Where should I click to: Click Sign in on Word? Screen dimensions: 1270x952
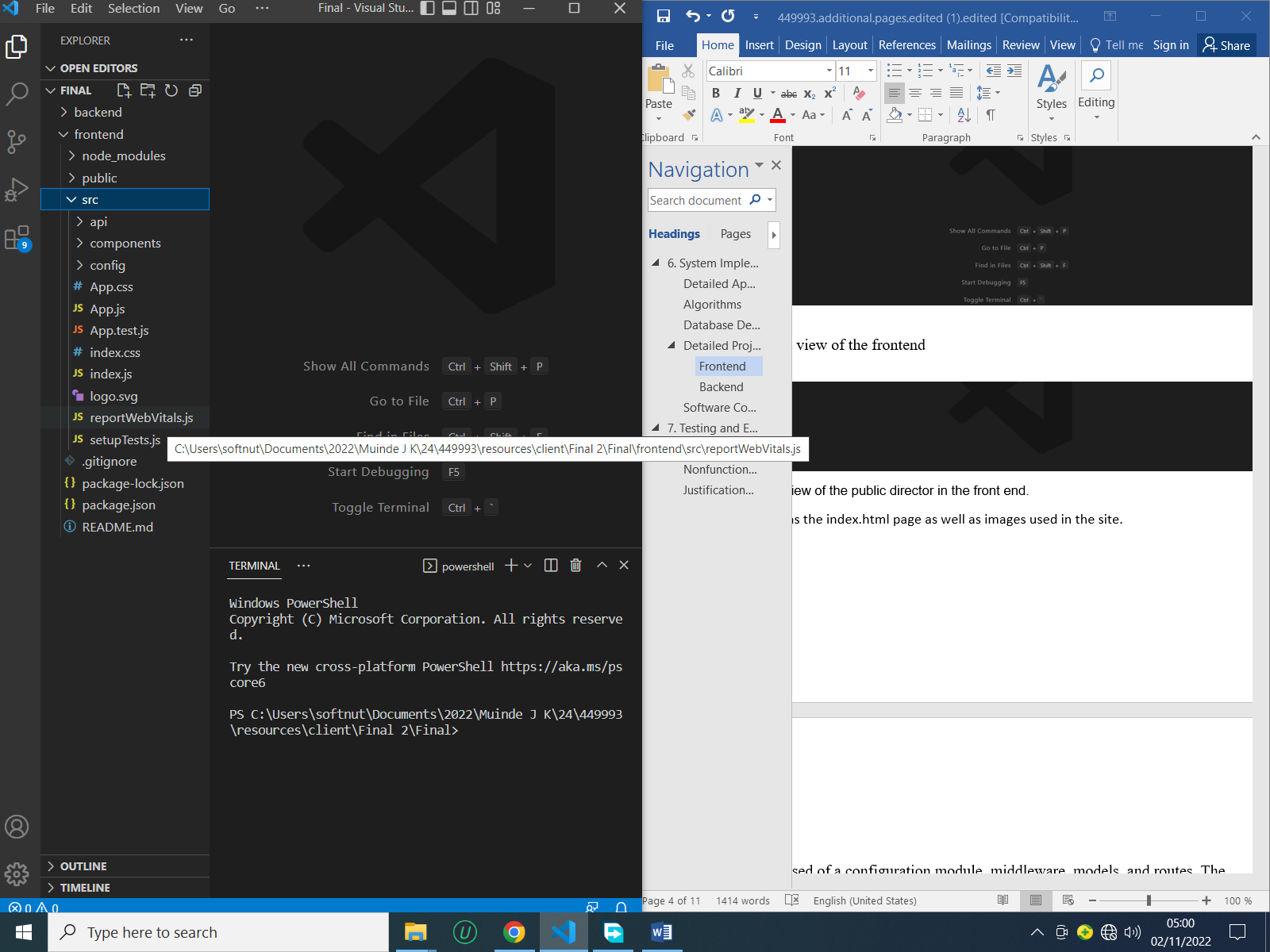tap(1170, 45)
